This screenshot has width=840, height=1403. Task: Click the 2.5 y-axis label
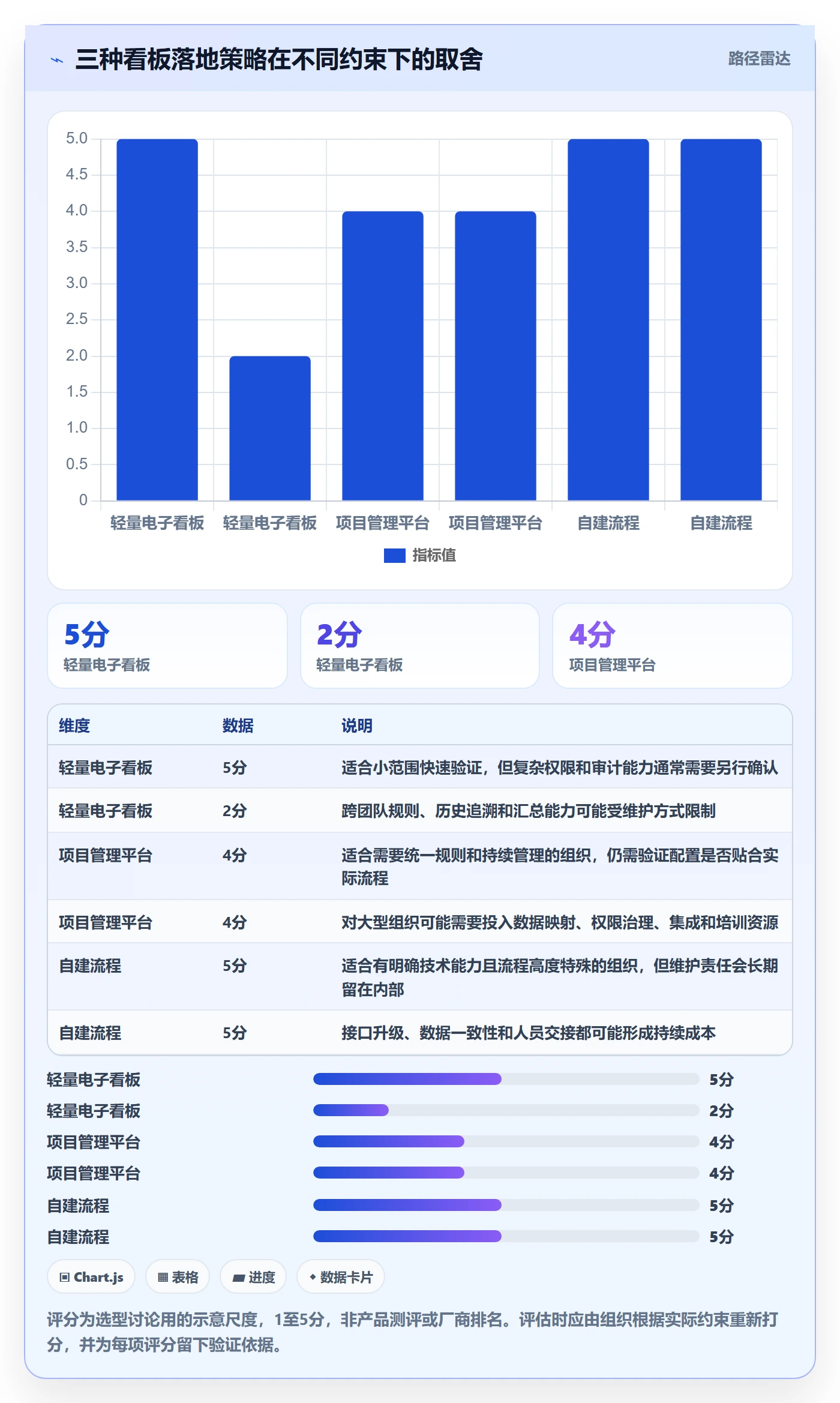(77, 319)
